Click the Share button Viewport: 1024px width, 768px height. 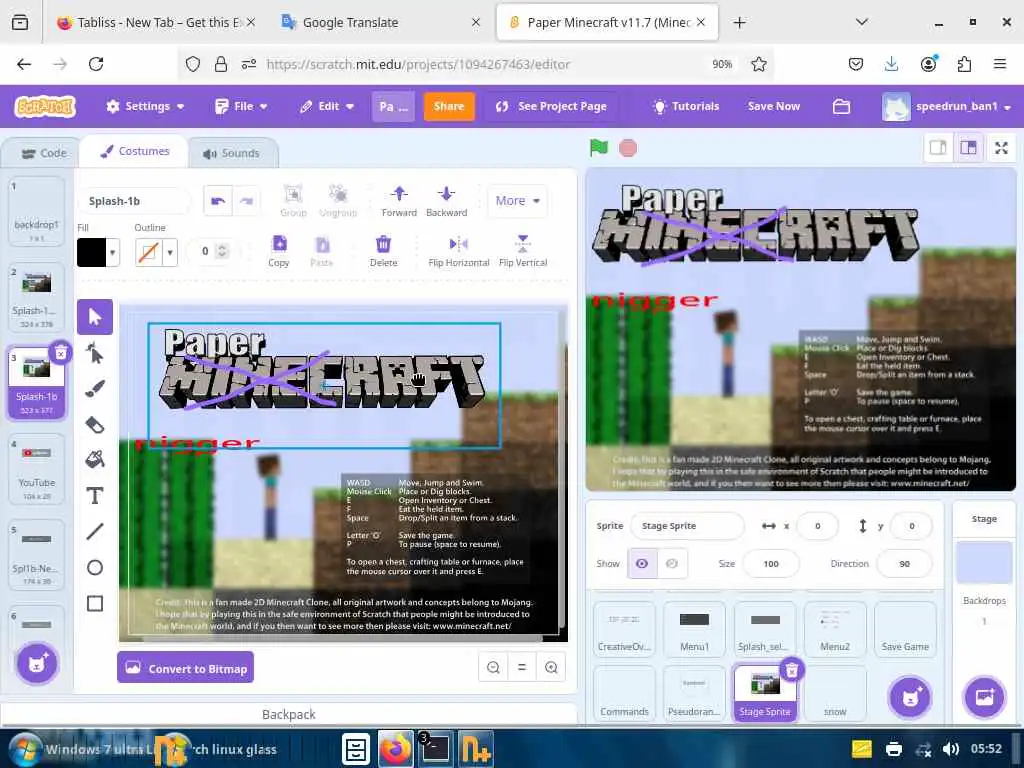tap(449, 106)
